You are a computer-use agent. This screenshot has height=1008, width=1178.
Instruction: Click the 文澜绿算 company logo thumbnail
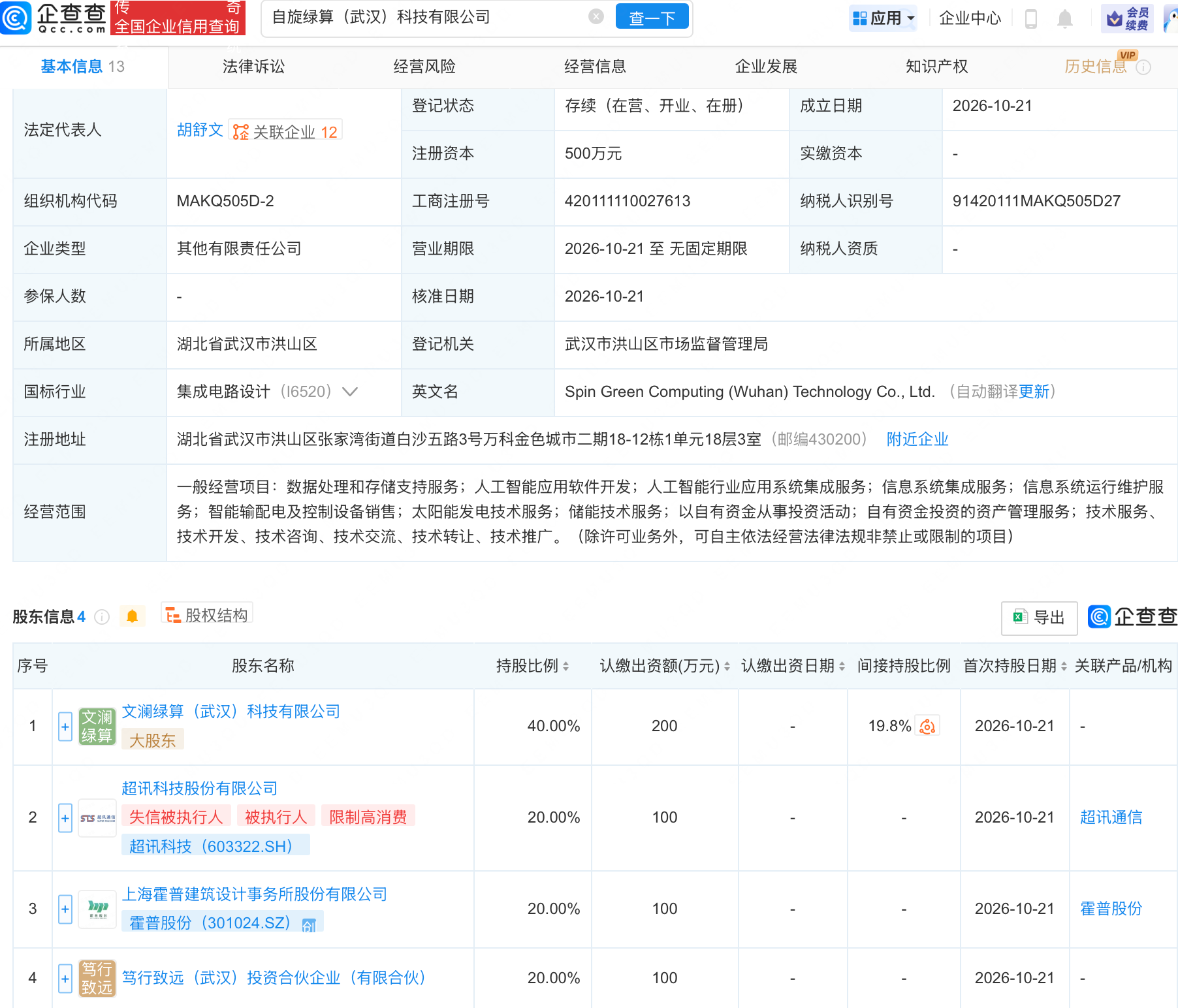coord(97,727)
